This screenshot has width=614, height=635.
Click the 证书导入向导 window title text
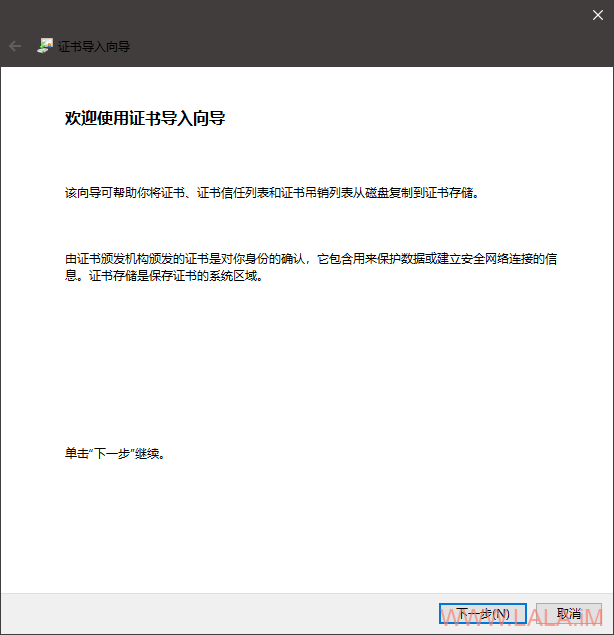pos(94,46)
